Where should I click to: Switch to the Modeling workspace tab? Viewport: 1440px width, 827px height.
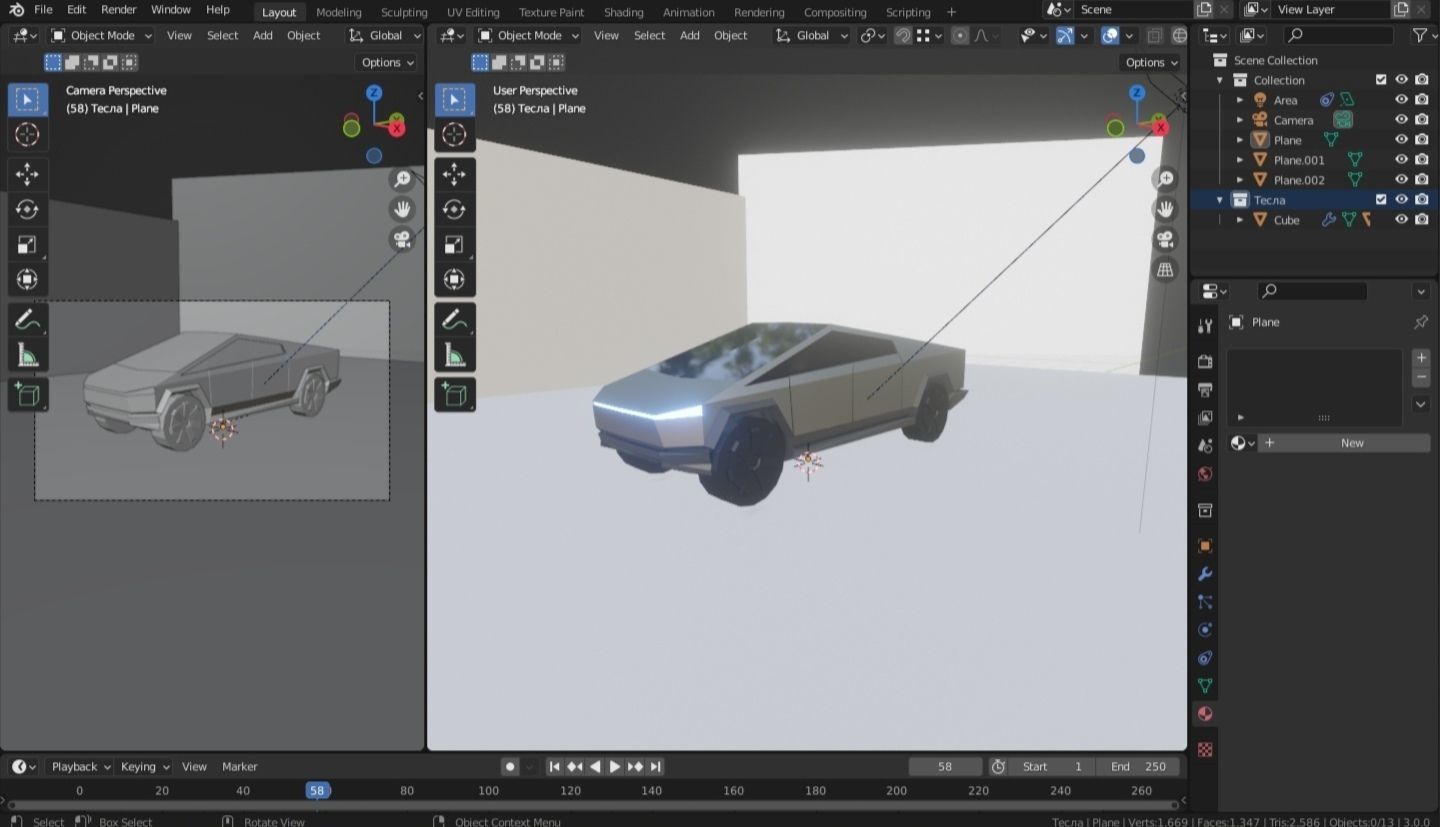pos(339,12)
